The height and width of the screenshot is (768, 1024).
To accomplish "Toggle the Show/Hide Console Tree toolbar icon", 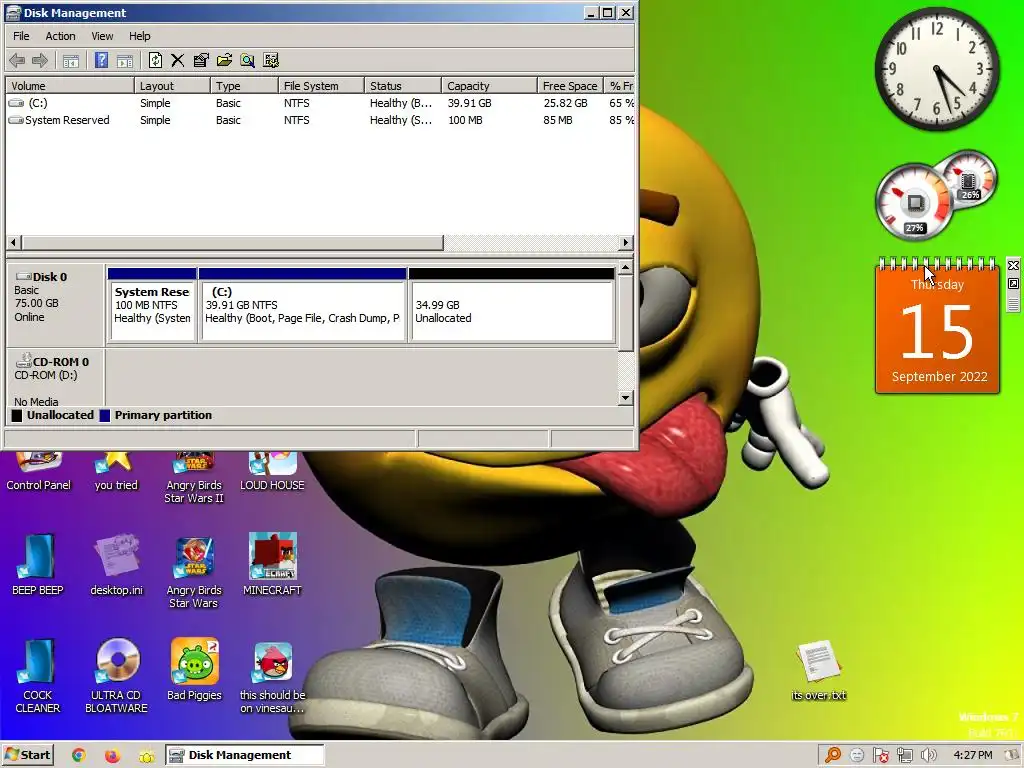I will 71,61.
